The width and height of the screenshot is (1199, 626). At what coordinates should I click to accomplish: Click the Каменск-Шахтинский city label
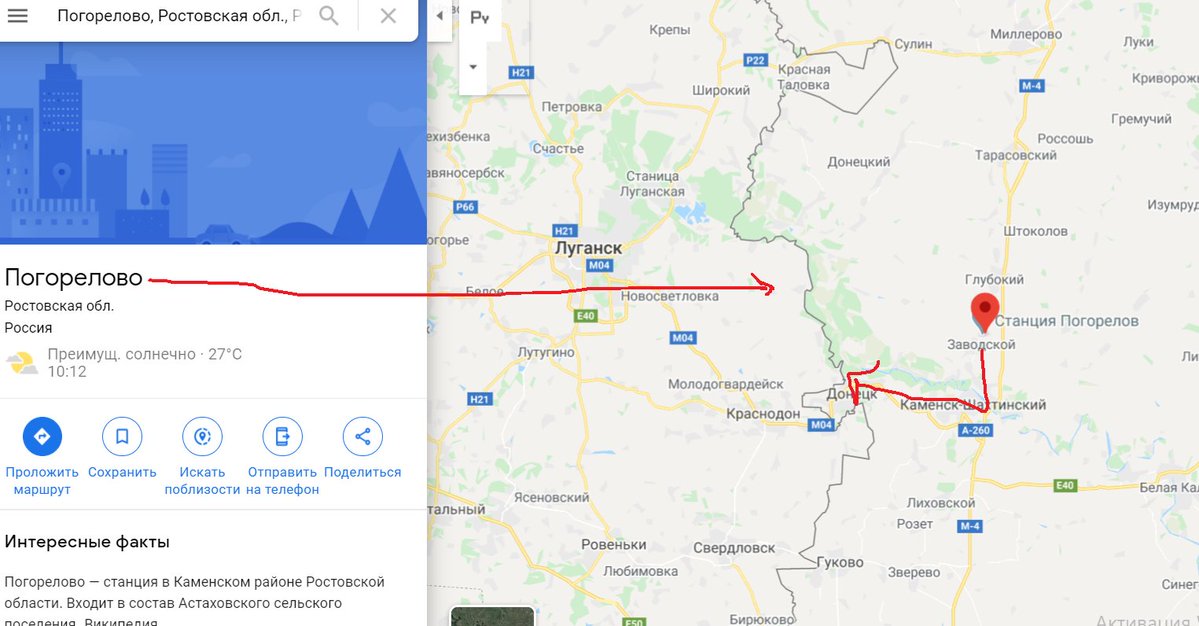pos(973,404)
